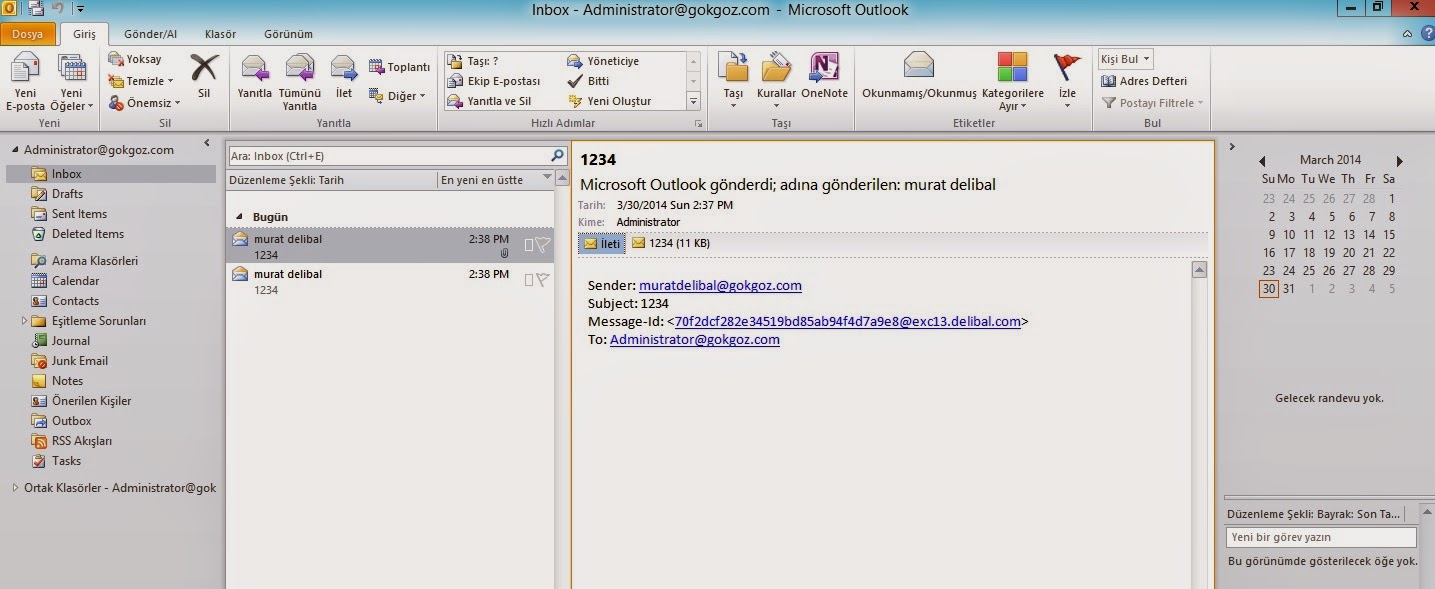
Task: Open Adres Defteri address book
Action: coord(1145,81)
